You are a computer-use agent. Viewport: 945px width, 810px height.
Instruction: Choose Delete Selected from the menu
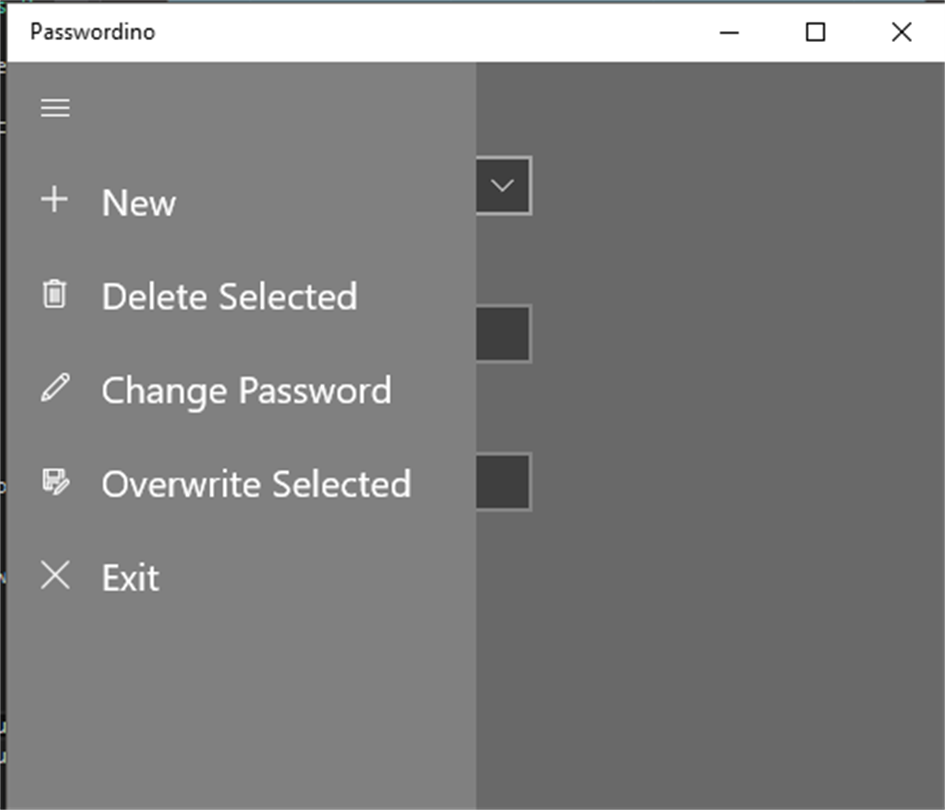(x=229, y=297)
